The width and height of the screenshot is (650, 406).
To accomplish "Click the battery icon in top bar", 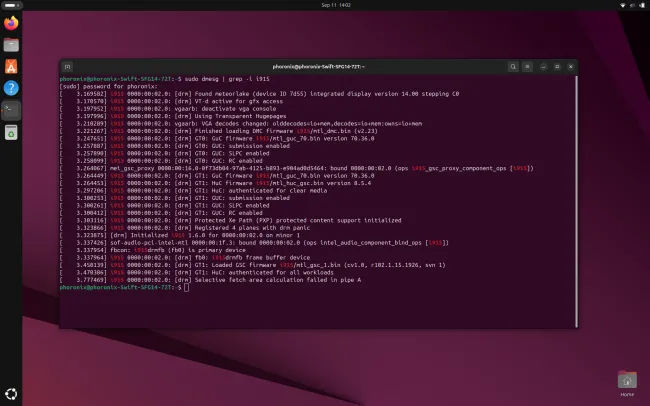I will (642, 5).
